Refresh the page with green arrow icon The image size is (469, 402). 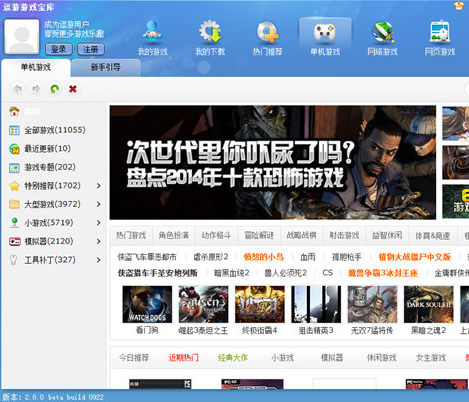(x=55, y=89)
